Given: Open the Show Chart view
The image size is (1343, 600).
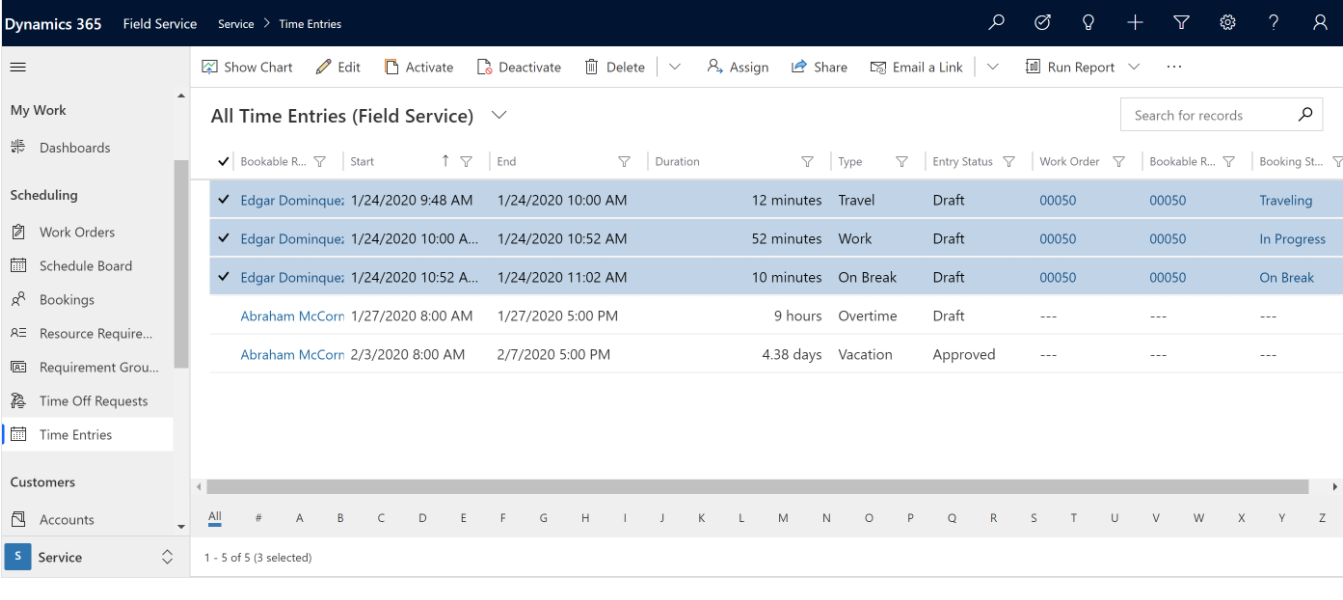Looking at the screenshot, I should pos(246,67).
